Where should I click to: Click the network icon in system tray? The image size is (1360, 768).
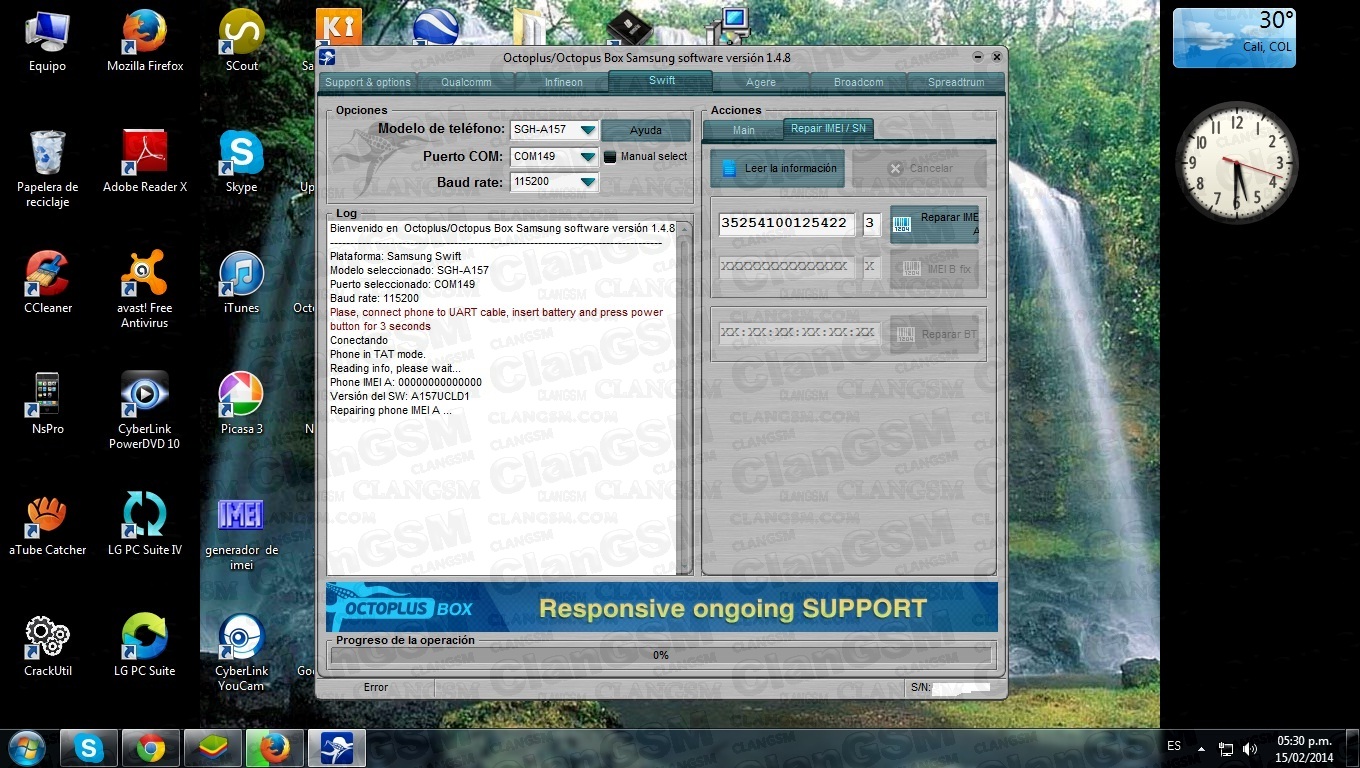coord(1226,748)
